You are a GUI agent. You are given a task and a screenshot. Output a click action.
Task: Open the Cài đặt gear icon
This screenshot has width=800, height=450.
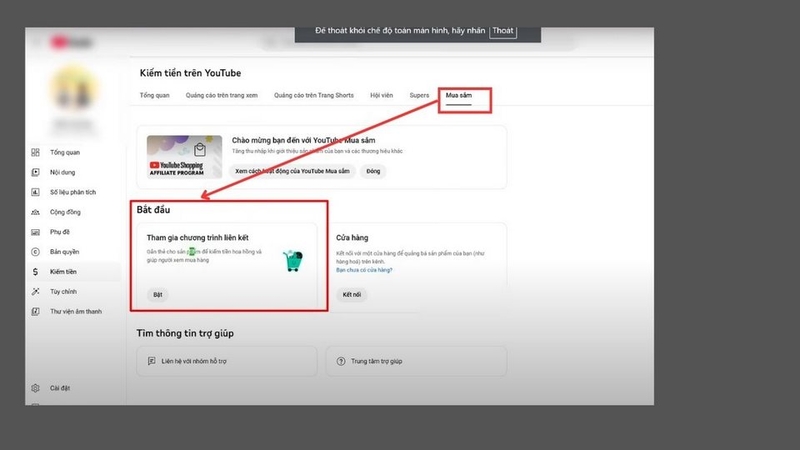[x=35, y=388]
